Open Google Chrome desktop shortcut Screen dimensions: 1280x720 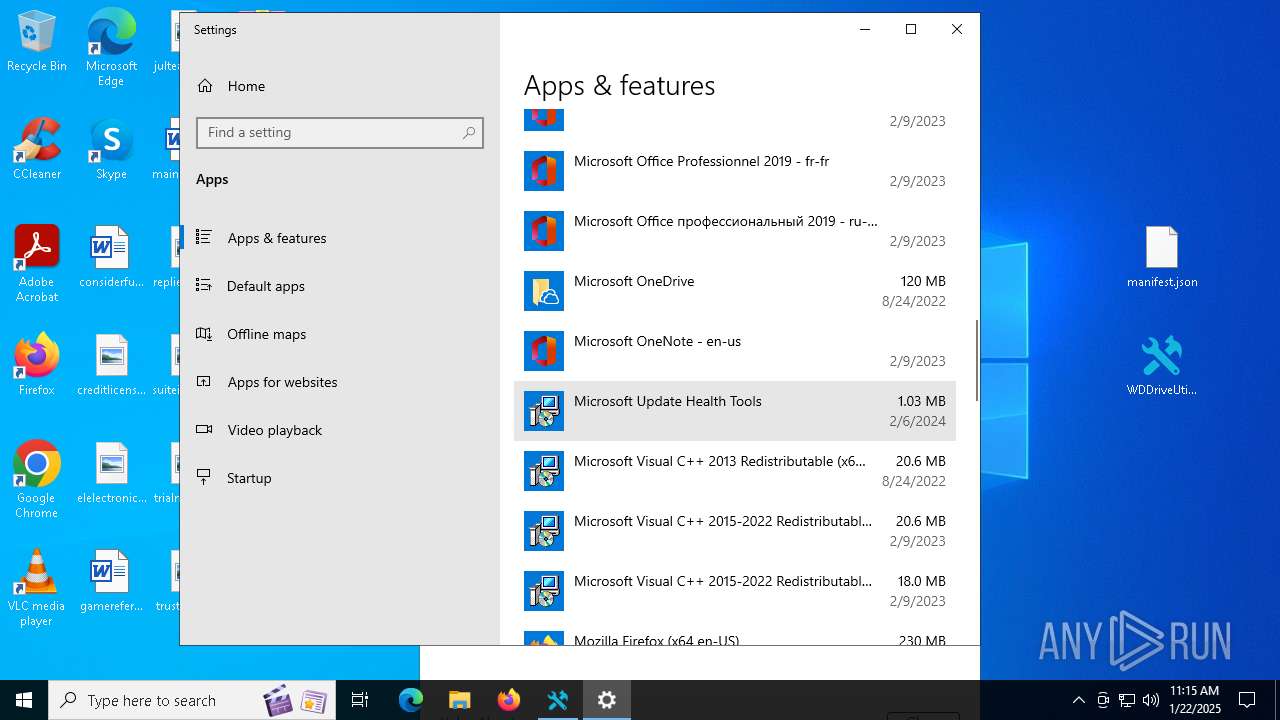(x=37, y=480)
